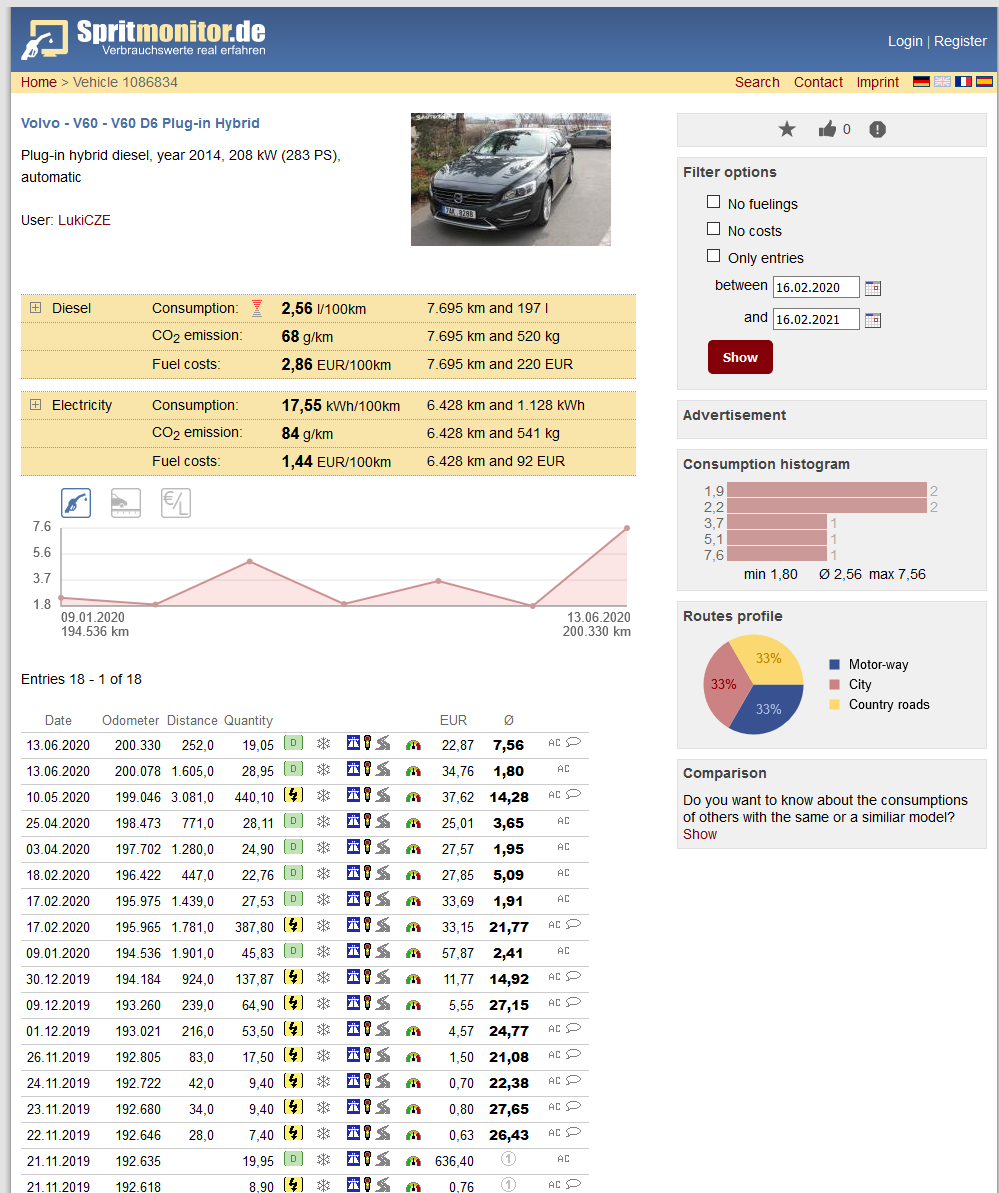Switch to the distance chart icon
The image size is (999, 1193).
click(x=126, y=503)
